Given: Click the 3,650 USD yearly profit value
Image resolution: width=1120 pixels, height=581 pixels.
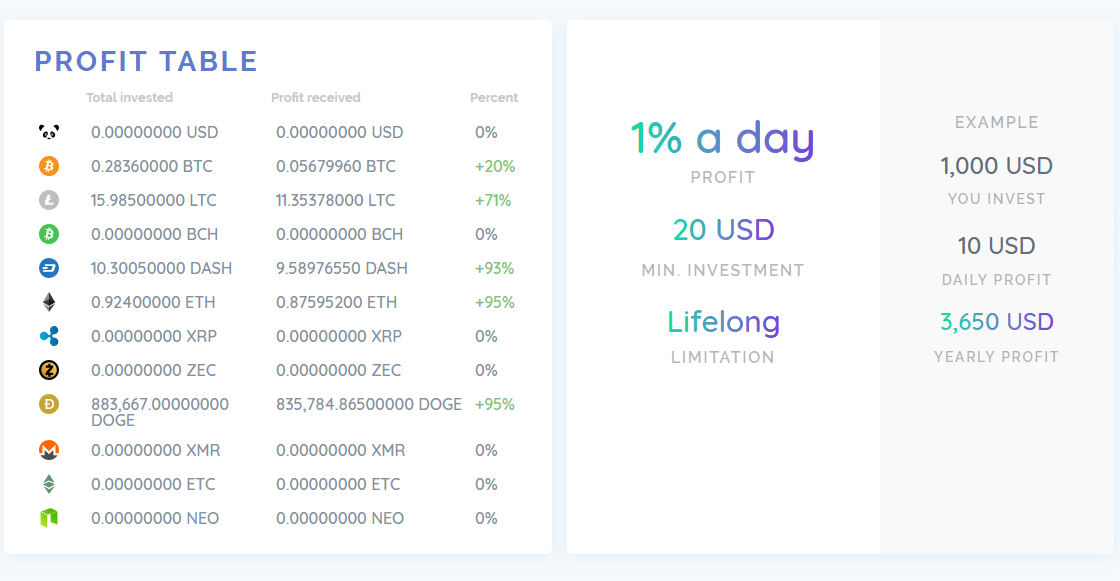Looking at the screenshot, I should pyautogui.click(x=996, y=322).
